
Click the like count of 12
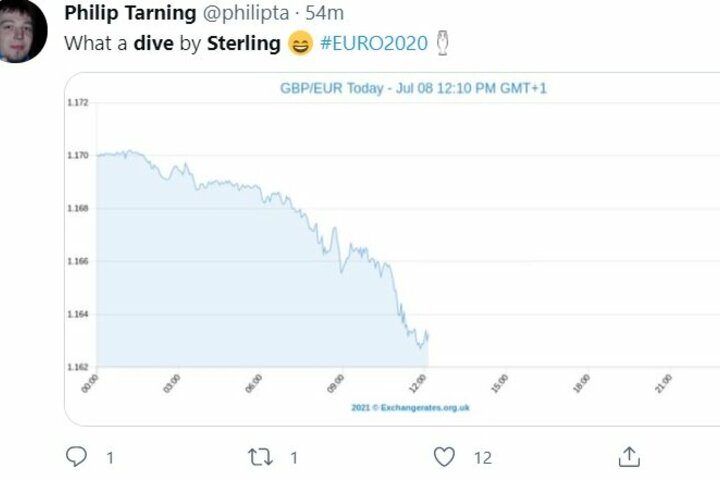coord(483,458)
